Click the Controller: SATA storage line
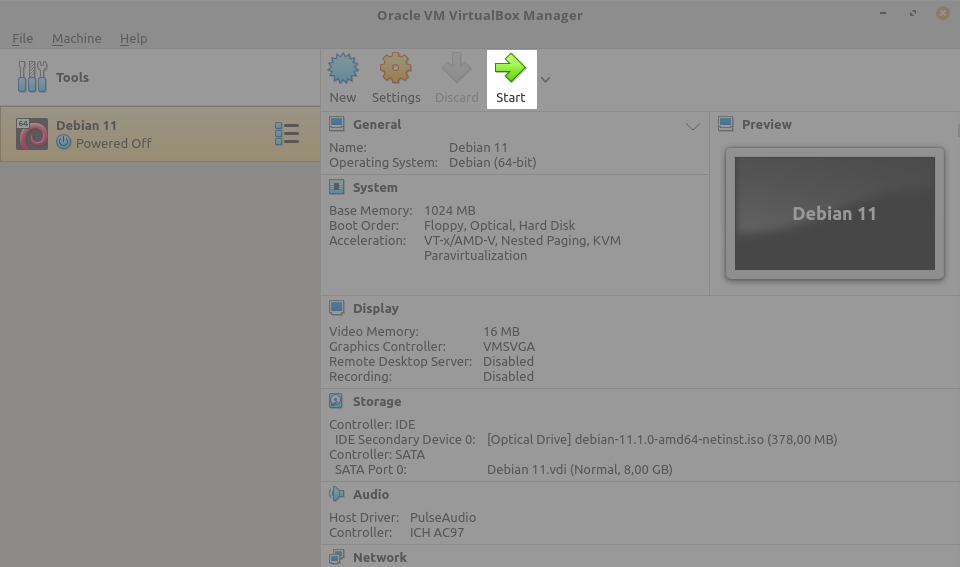The width and height of the screenshot is (960, 567). [377, 454]
